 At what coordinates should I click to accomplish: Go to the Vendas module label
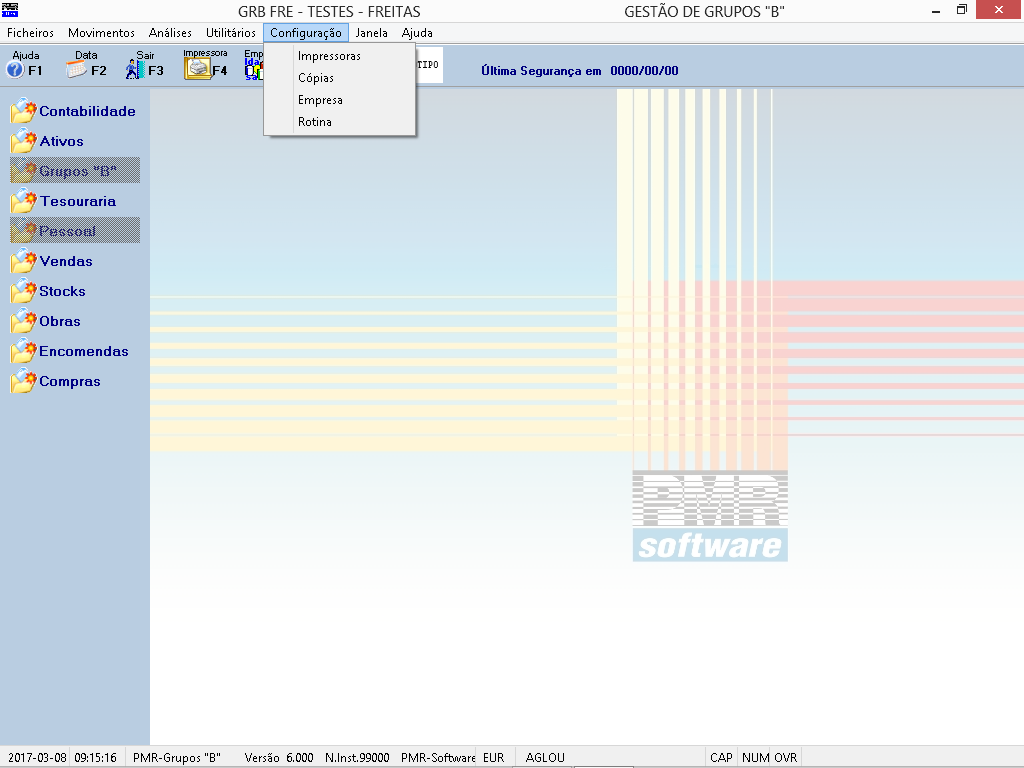coord(66,261)
